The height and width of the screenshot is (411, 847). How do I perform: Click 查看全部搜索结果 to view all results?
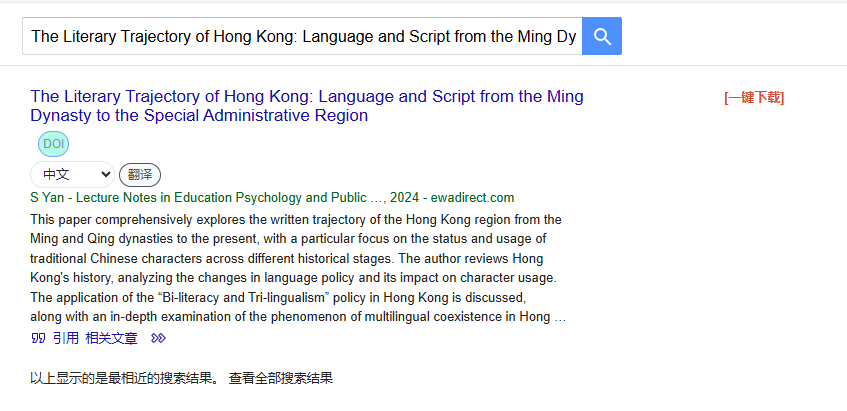281,379
